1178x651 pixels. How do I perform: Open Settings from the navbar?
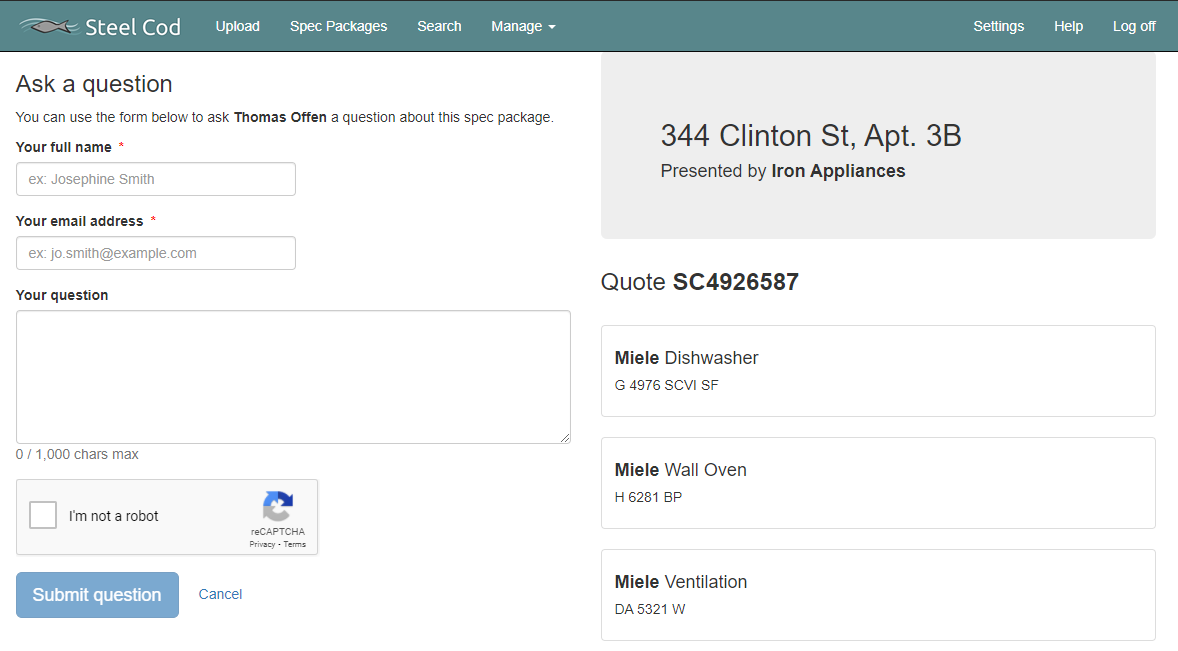pyautogui.click(x=998, y=26)
